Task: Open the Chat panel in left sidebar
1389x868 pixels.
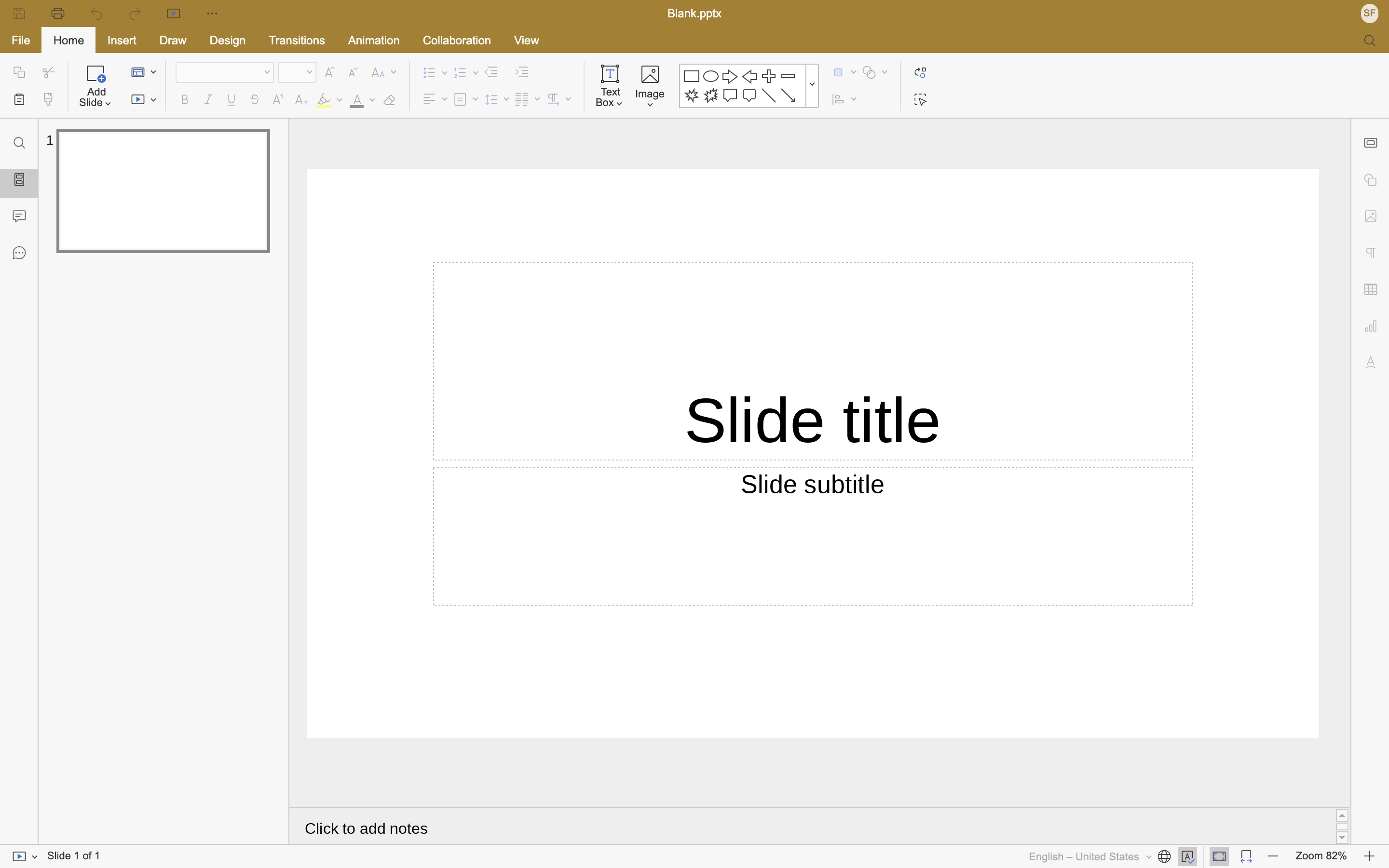Action: click(x=19, y=253)
